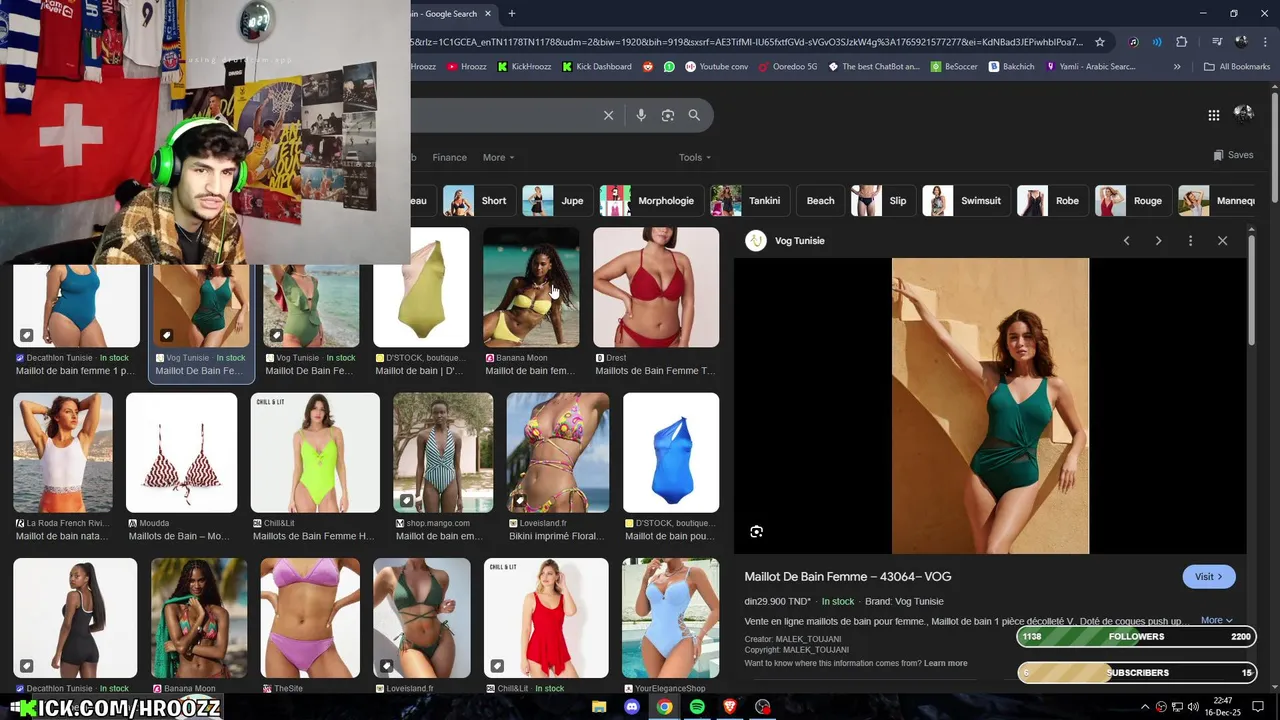Open File Explorer from the taskbar
Viewport: 1280px width, 720px height.
pyautogui.click(x=599, y=707)
